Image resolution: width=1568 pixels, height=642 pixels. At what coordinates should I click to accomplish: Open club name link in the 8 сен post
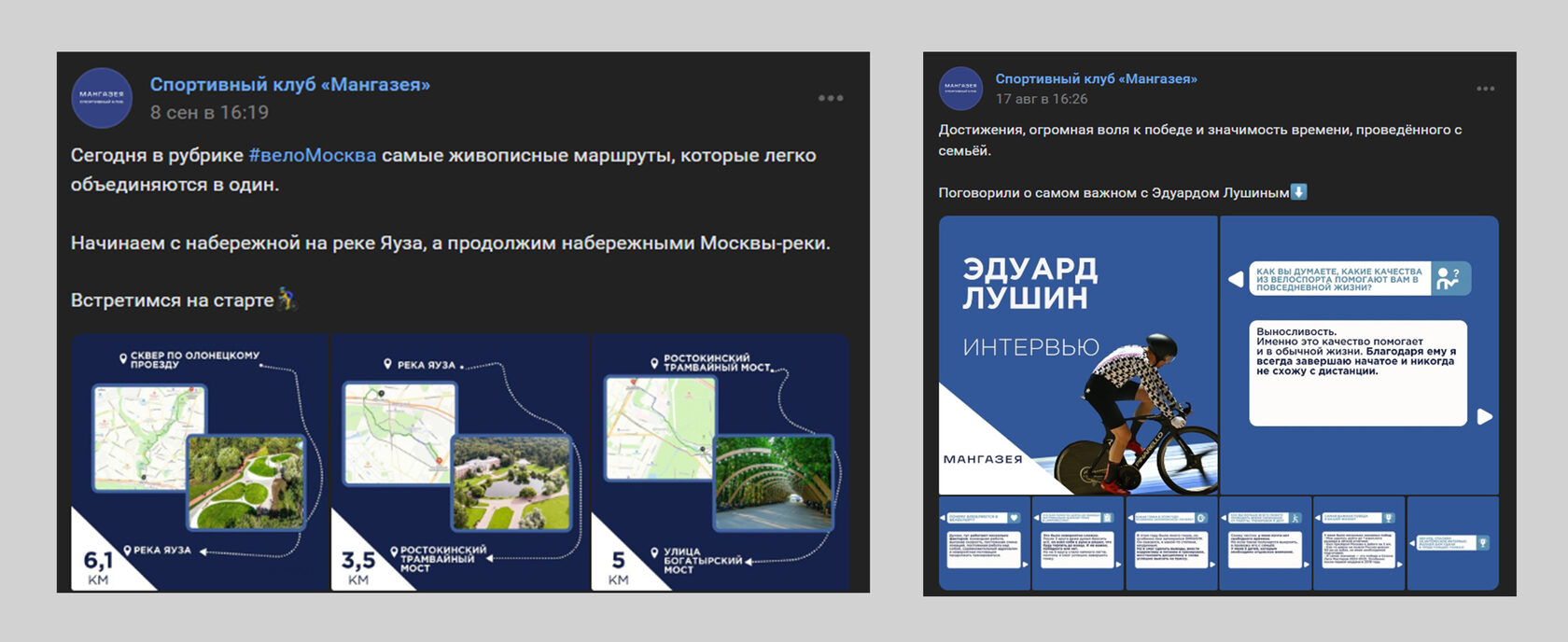point(290,84)
